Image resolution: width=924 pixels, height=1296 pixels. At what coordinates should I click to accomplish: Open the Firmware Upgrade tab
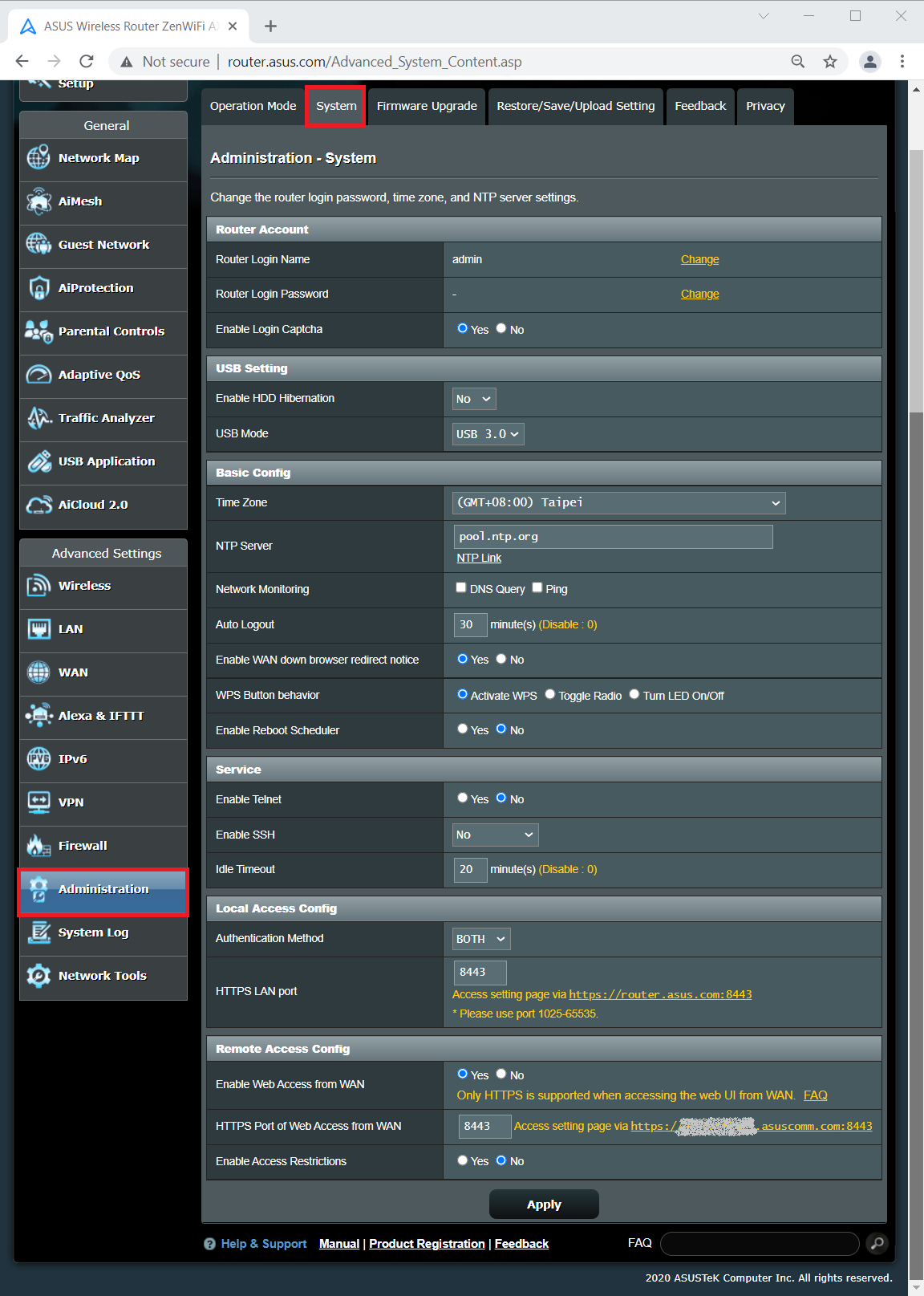pyautogui.click(x=427, y=106)
